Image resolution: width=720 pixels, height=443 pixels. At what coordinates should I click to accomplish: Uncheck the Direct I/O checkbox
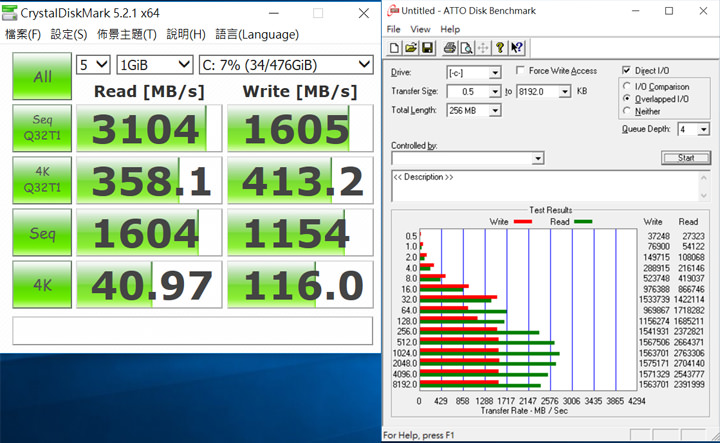click(x=626, y=71)
